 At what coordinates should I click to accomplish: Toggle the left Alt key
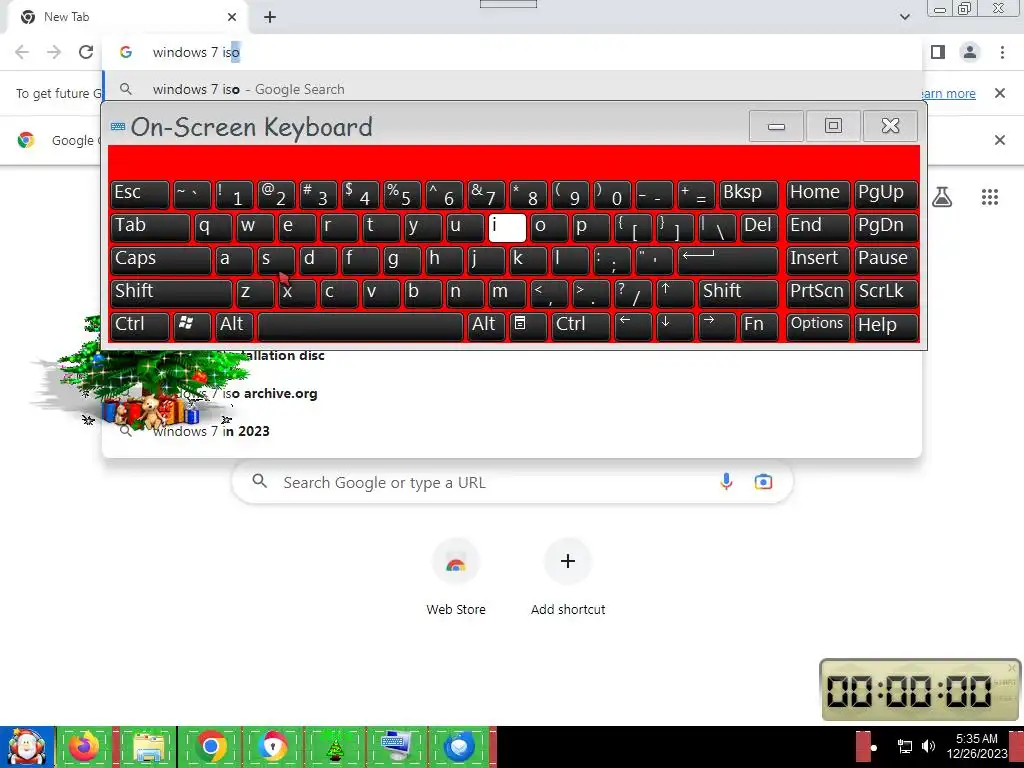pyautogui.click(x=234, y=326)
